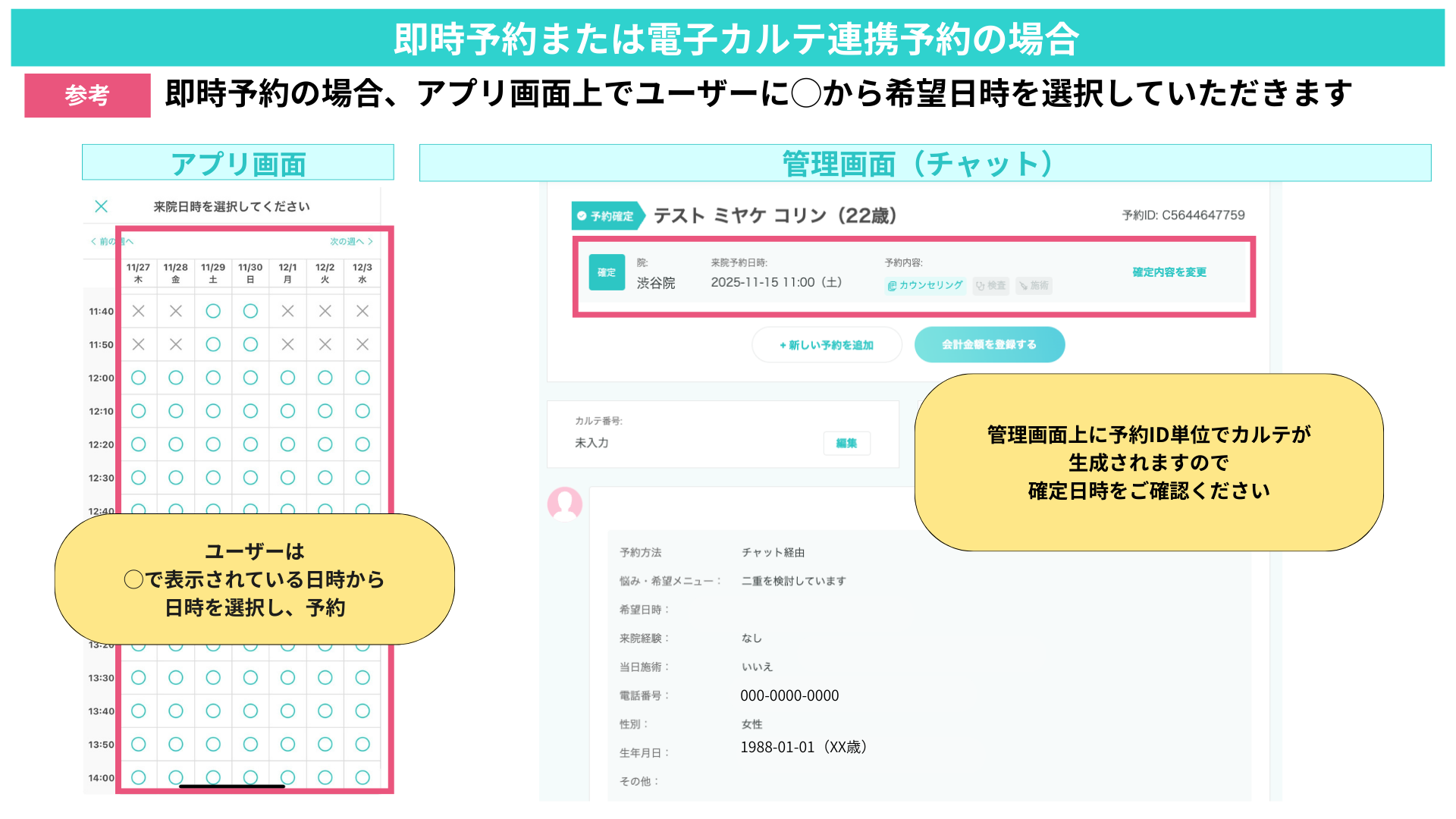This screenshot has width=1456, height=819.
Task: Click the 予約確定 status badge
Action: pyautogui.click(x=607, y=216)
